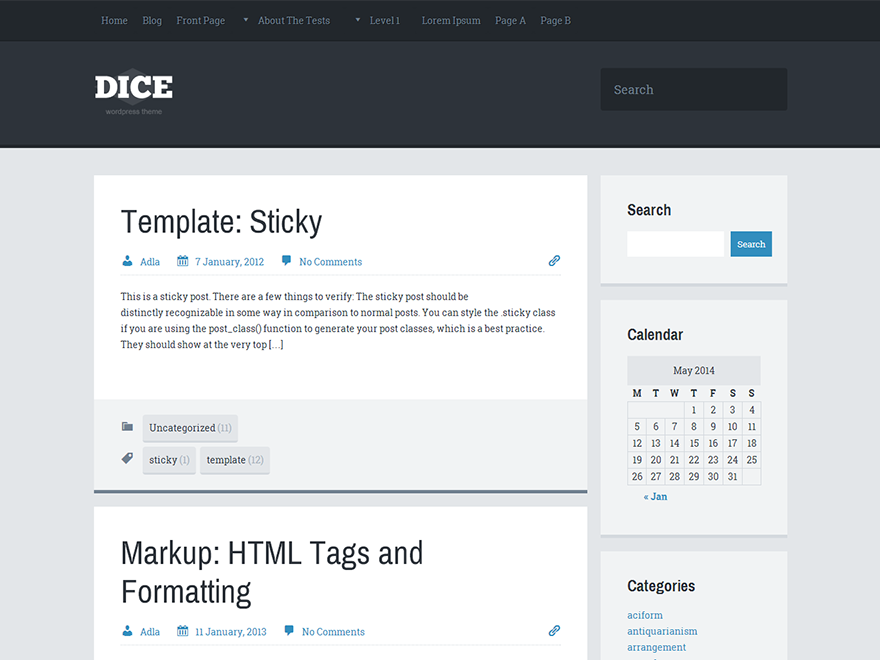Click inside the sidebar search field
The image size is (880, 660).
tap(674, 243)
